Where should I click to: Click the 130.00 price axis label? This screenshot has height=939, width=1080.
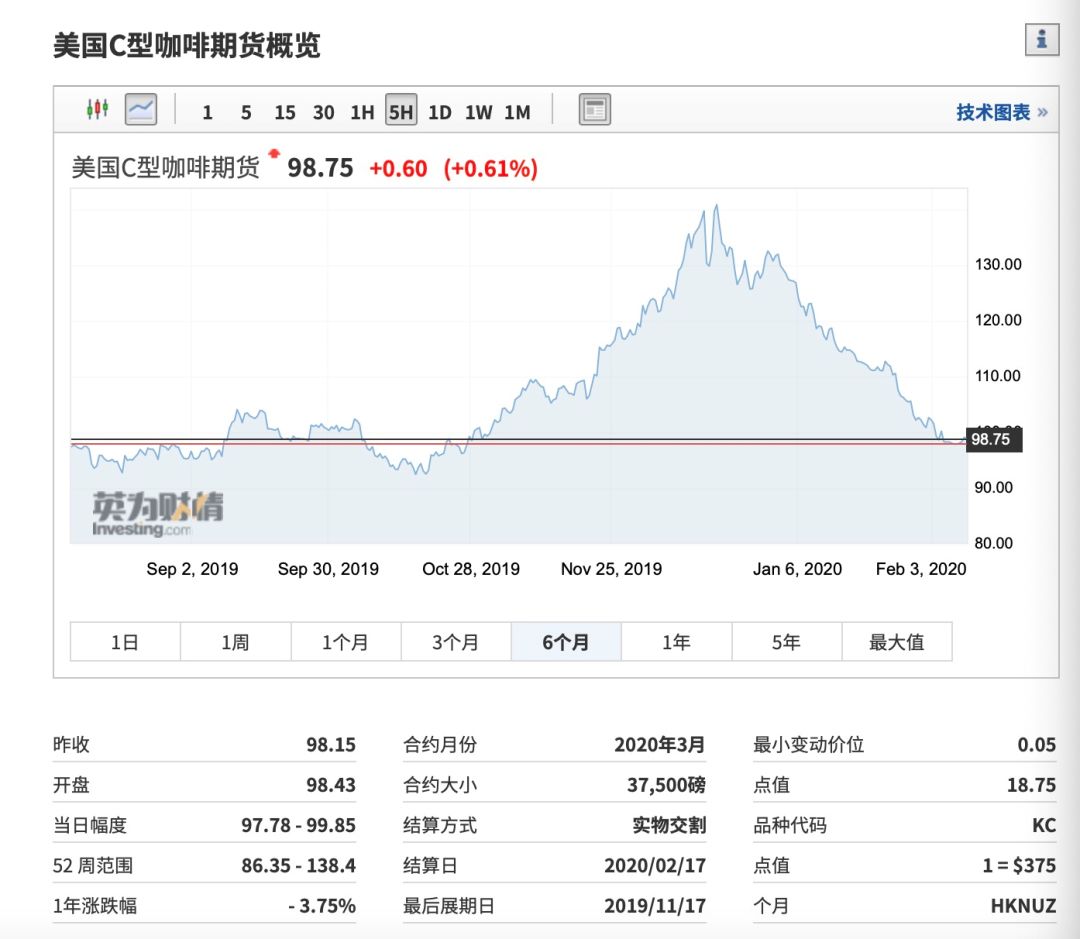pyautogui.click(x=998, y=264)
